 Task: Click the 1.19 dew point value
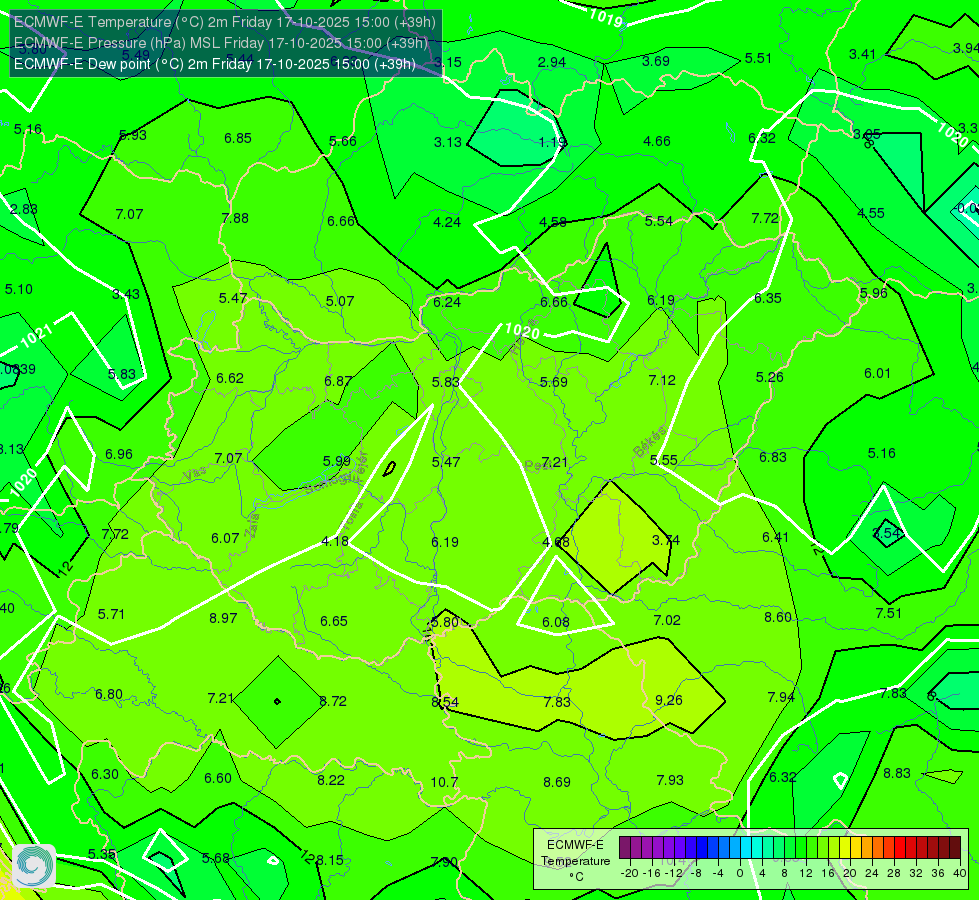[552, 142]
